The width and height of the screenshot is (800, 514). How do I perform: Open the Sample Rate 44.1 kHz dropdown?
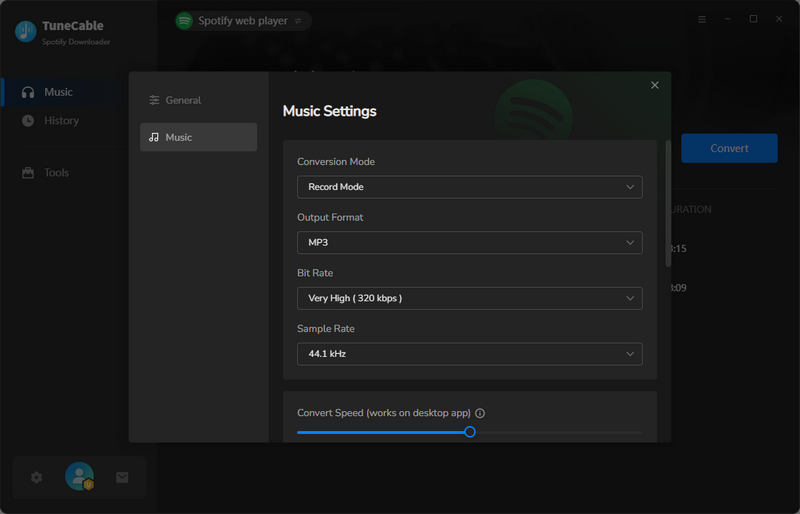[469, 354]
